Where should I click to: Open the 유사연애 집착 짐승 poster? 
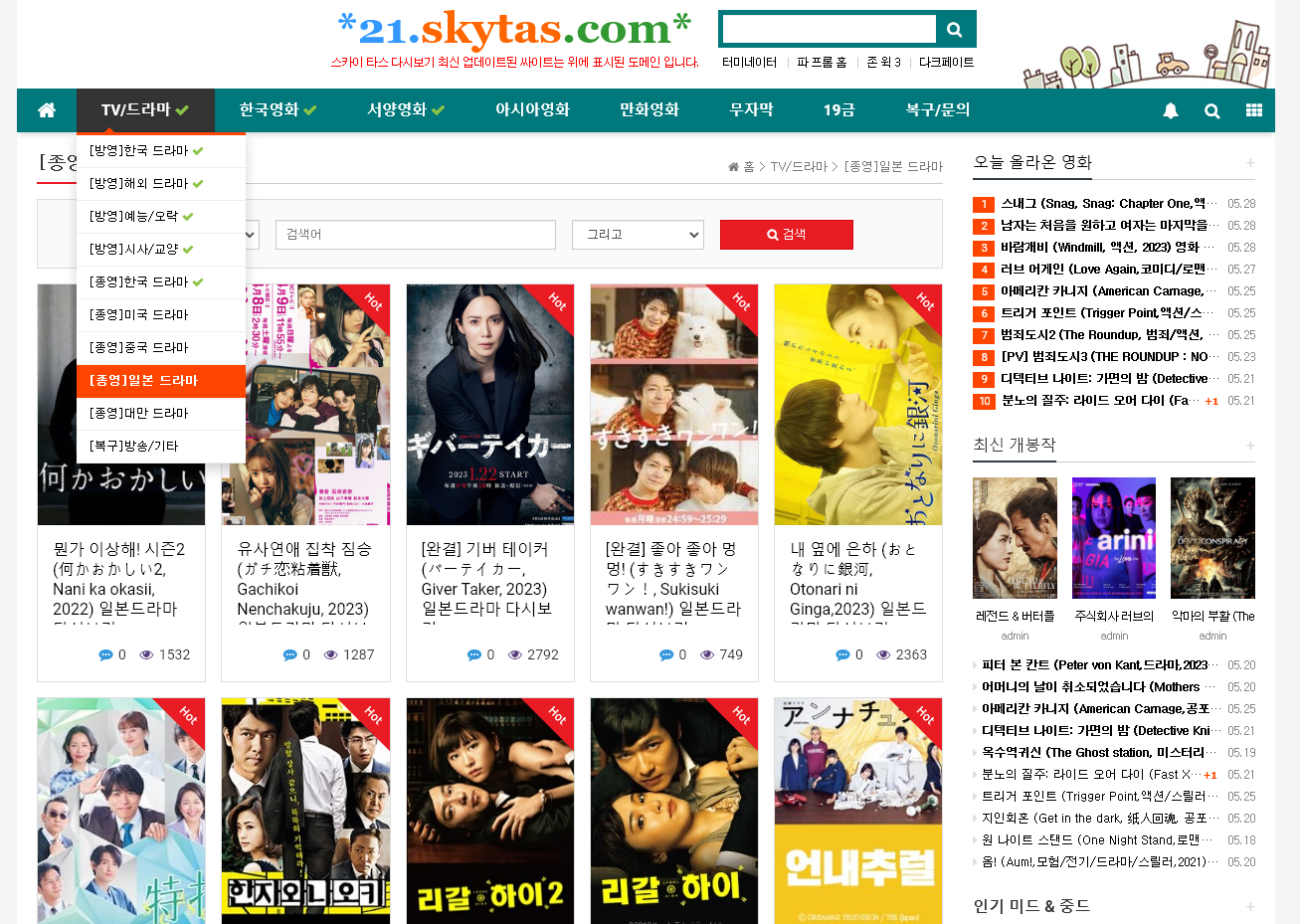coord(305,405)
